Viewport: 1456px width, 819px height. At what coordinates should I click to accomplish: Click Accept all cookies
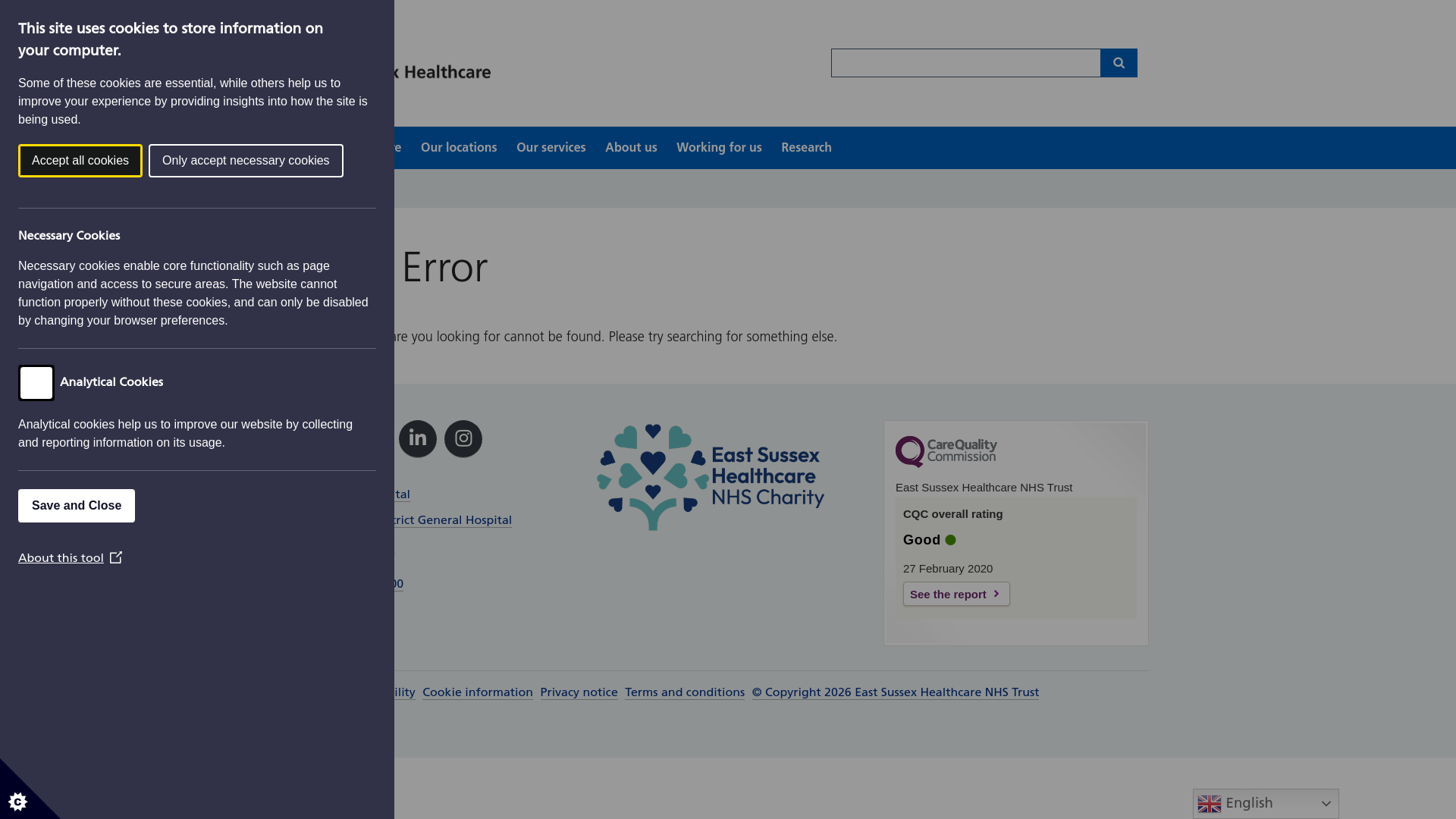(80, 161)
